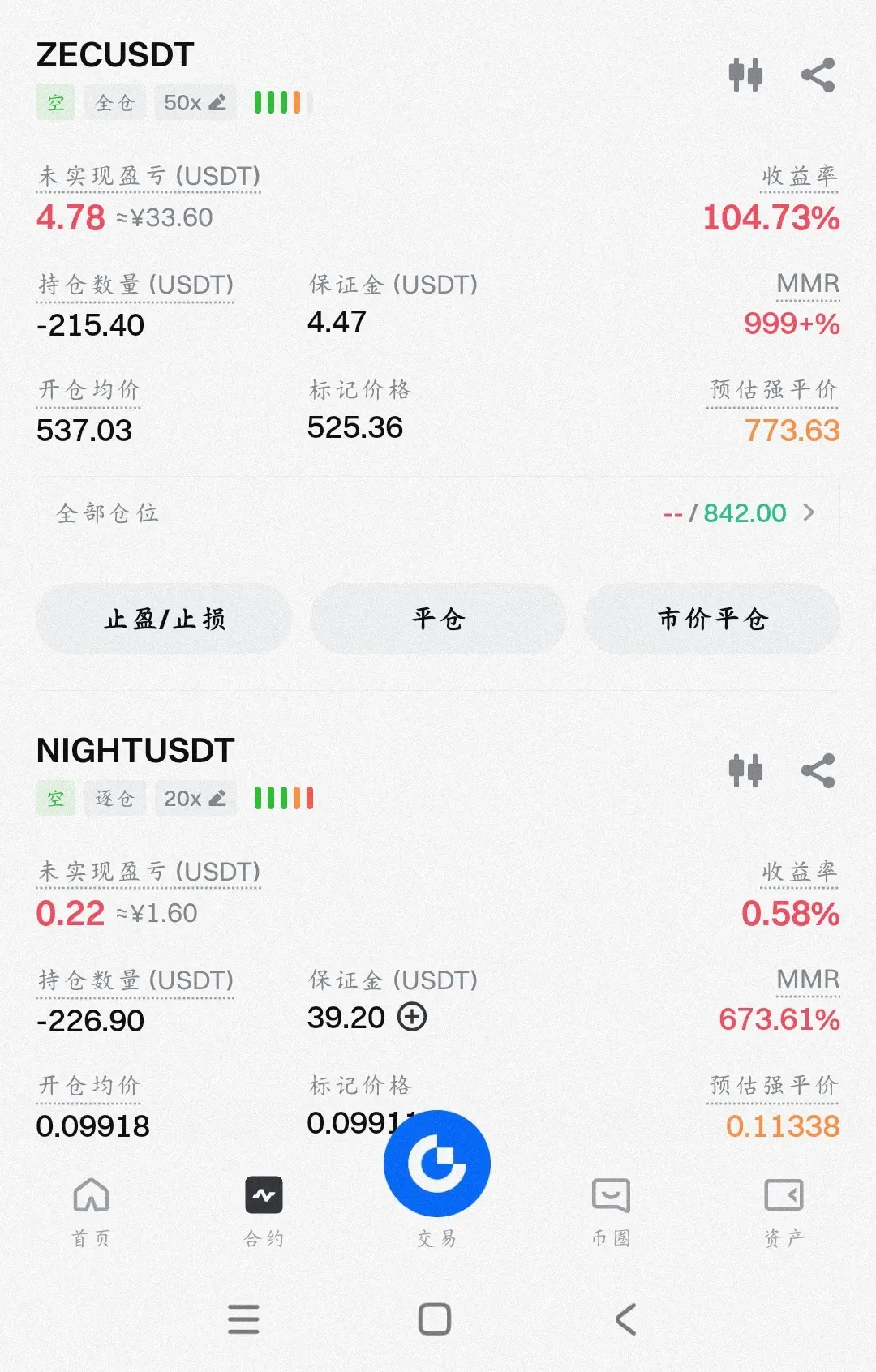Edit the ZECUSDT 50x leverage

[x=195, y=103]
